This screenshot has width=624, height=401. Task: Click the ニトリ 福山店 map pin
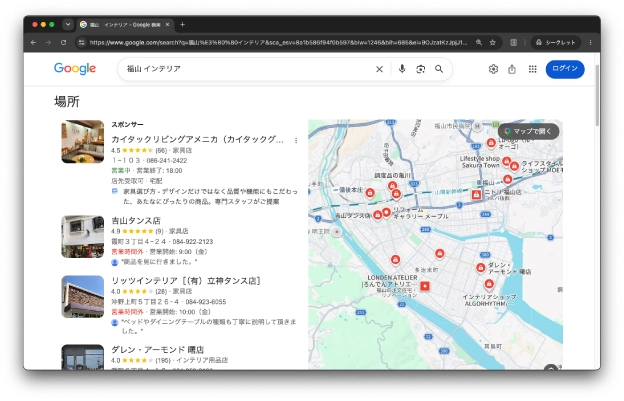(x=476, y=195)
